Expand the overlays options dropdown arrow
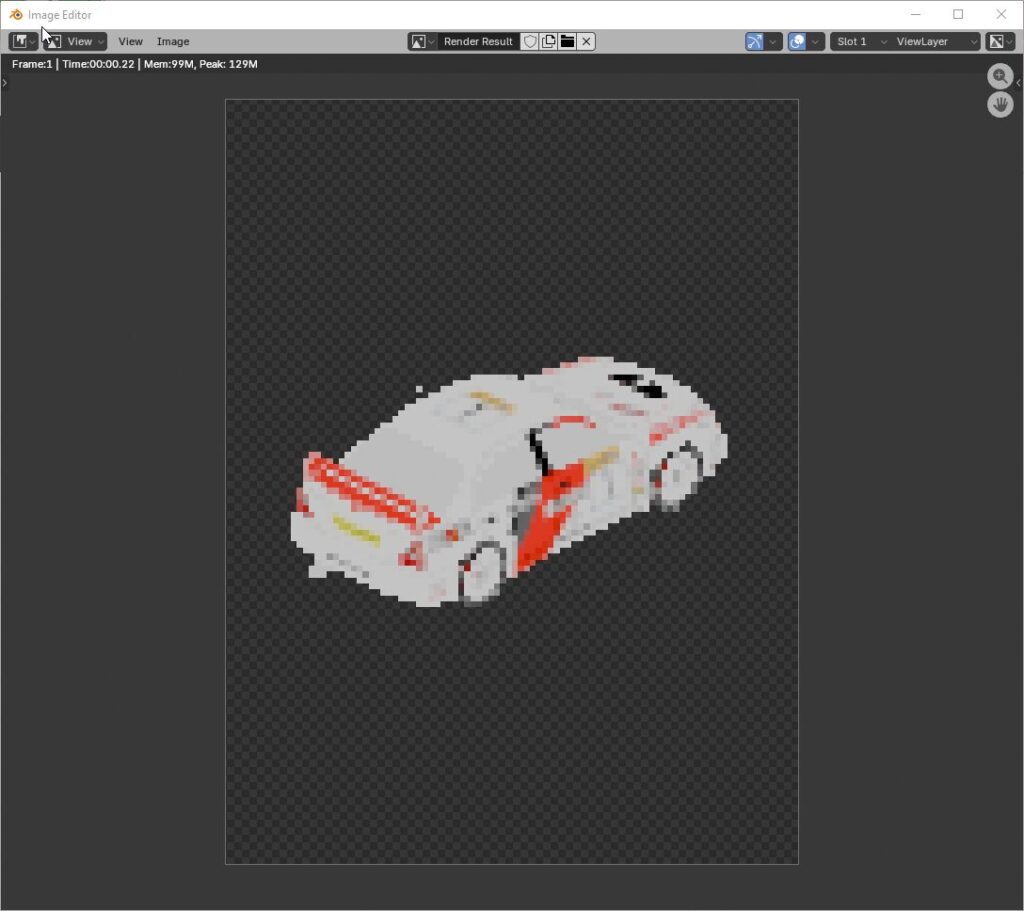This screenshot has height=911, width=1024. 817,41
